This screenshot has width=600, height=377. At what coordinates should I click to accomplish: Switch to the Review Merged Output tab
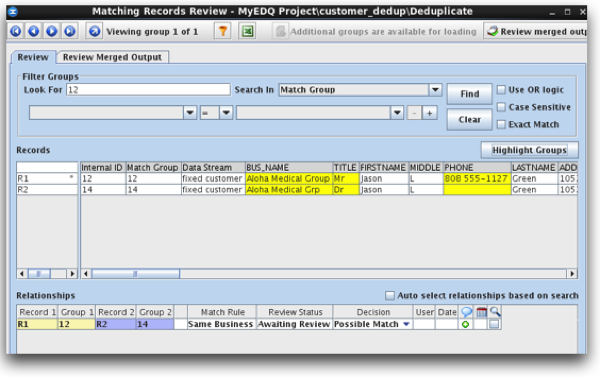(112, 57)
